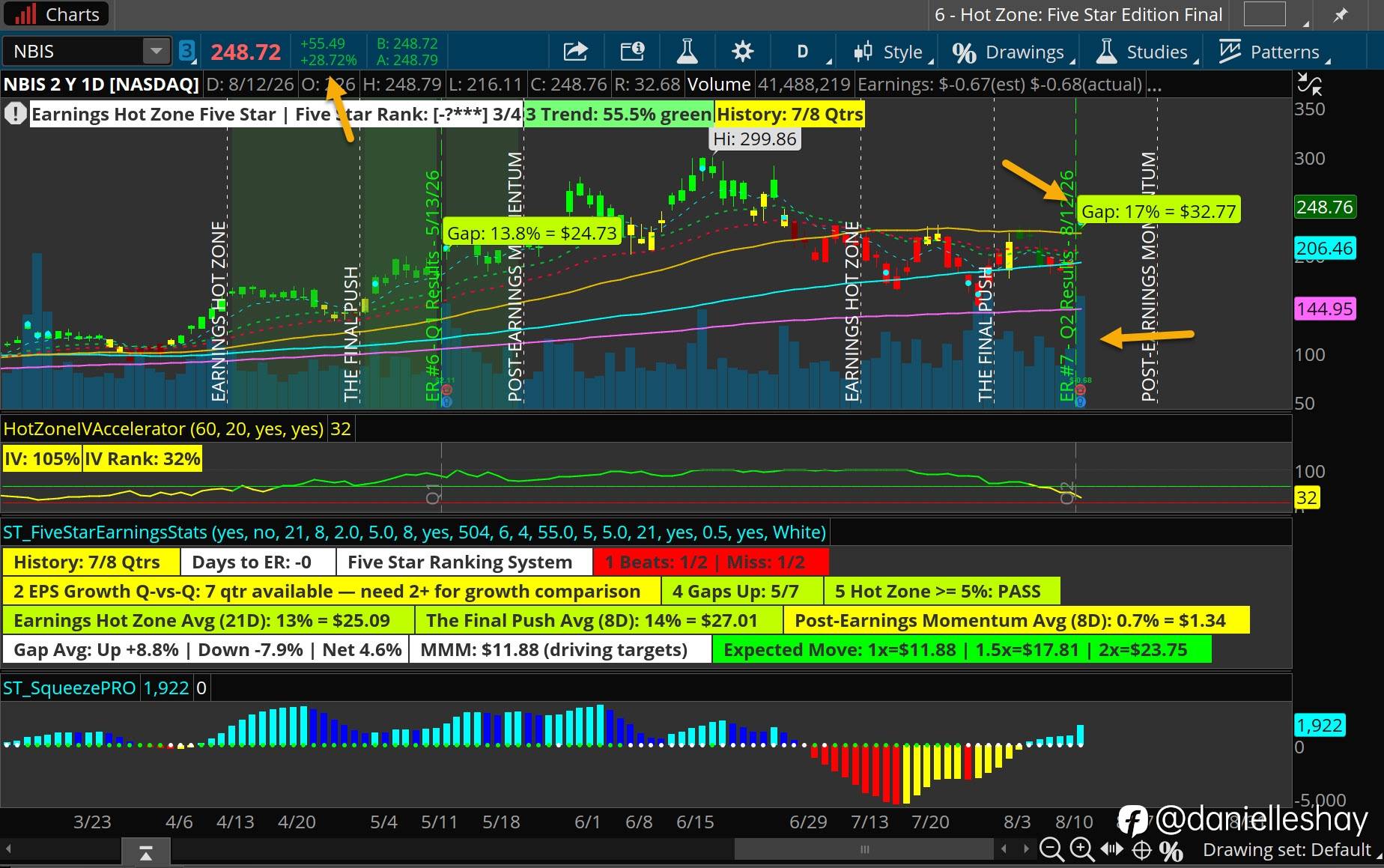The width and height of the screenshot is (1384, 868).
Task: Click the Days to ER: -0 cell
Action: pyautogui.click(x=258, y=562)
